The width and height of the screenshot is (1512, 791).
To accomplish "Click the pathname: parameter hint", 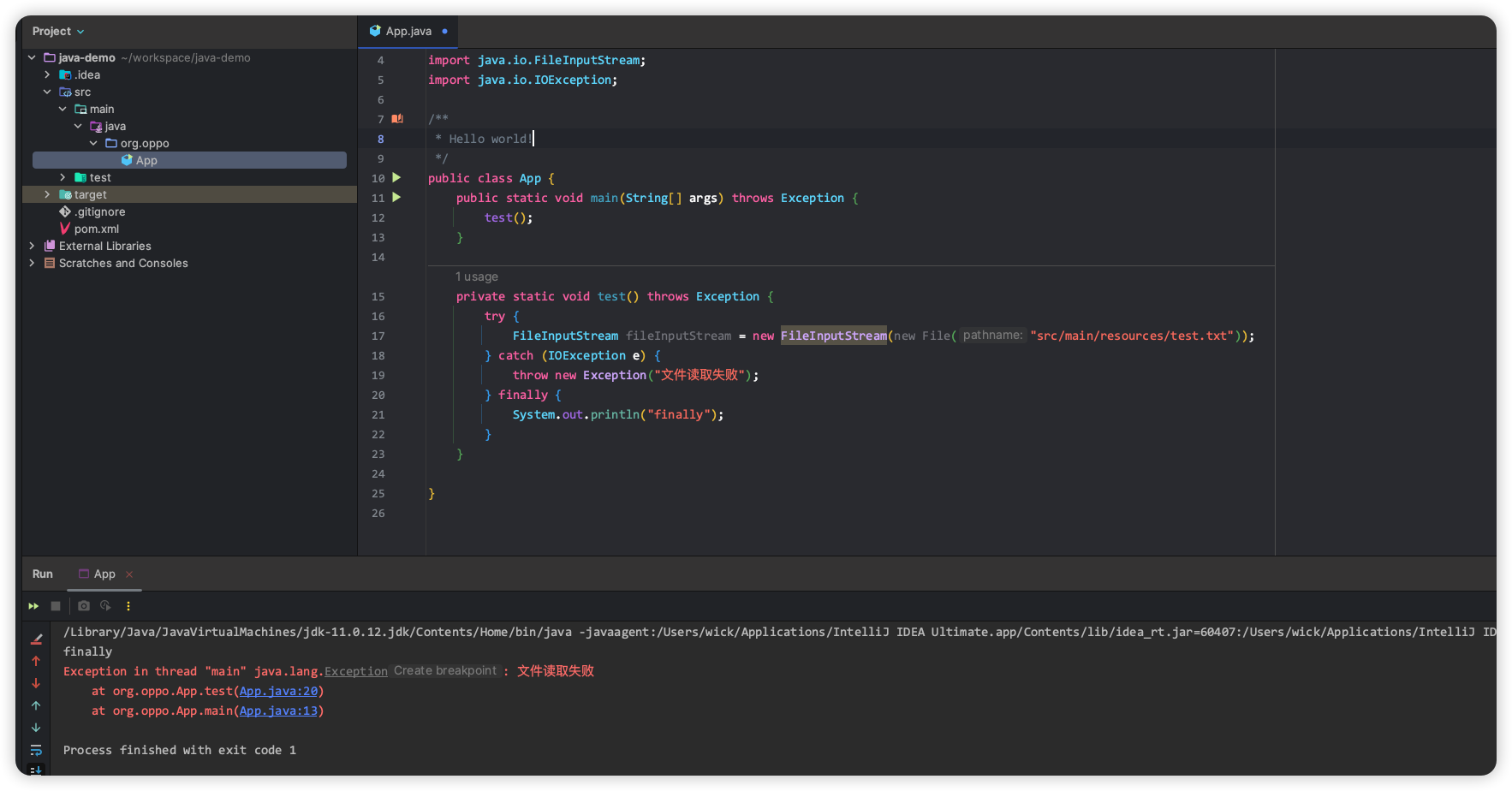I will click(x=992, y=335).
